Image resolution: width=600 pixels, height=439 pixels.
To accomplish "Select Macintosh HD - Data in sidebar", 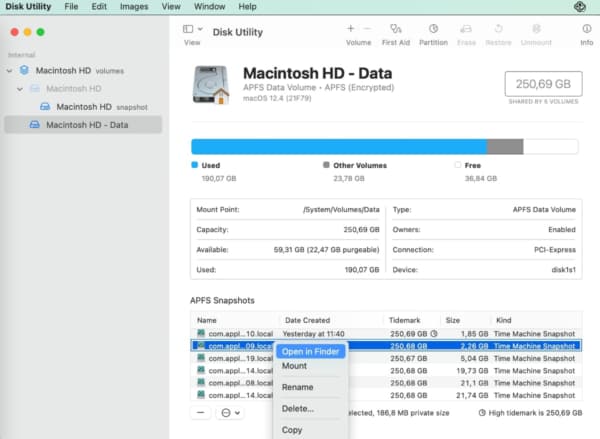I will click(x=83, y=125).
